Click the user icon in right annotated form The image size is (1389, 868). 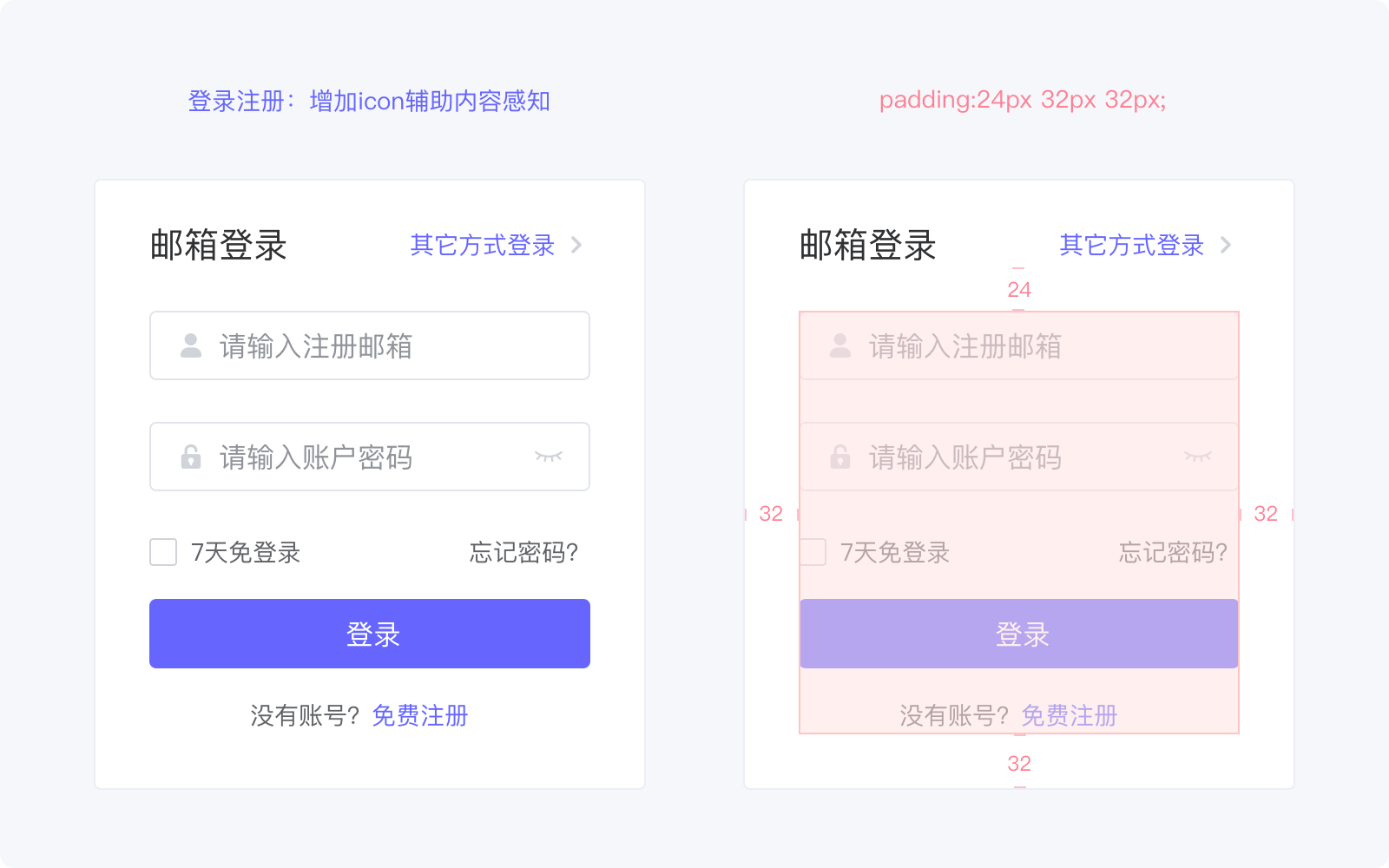click(x=840, y=345)
